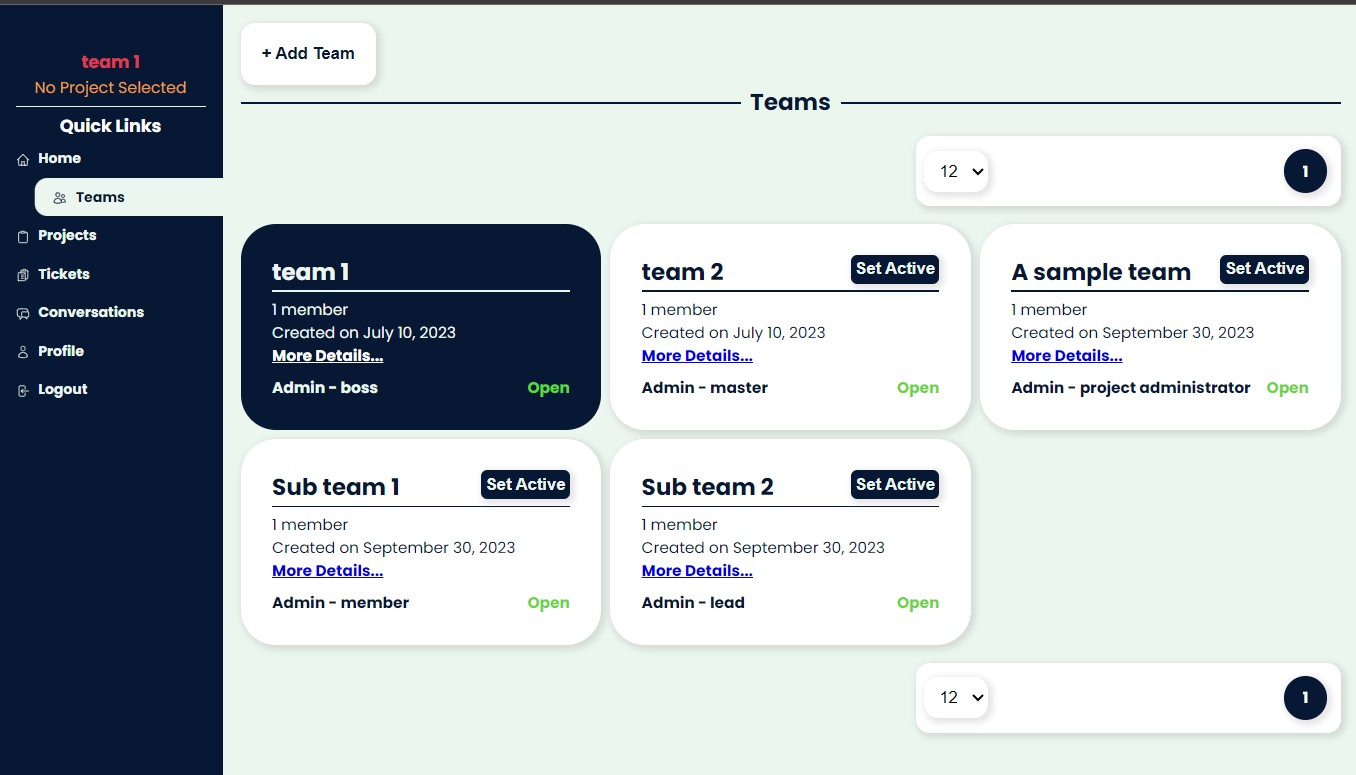The width and height of the screenshot is (1356, 775).
Task: Click the 1 member text on team 2
Action: click(680, 310)
